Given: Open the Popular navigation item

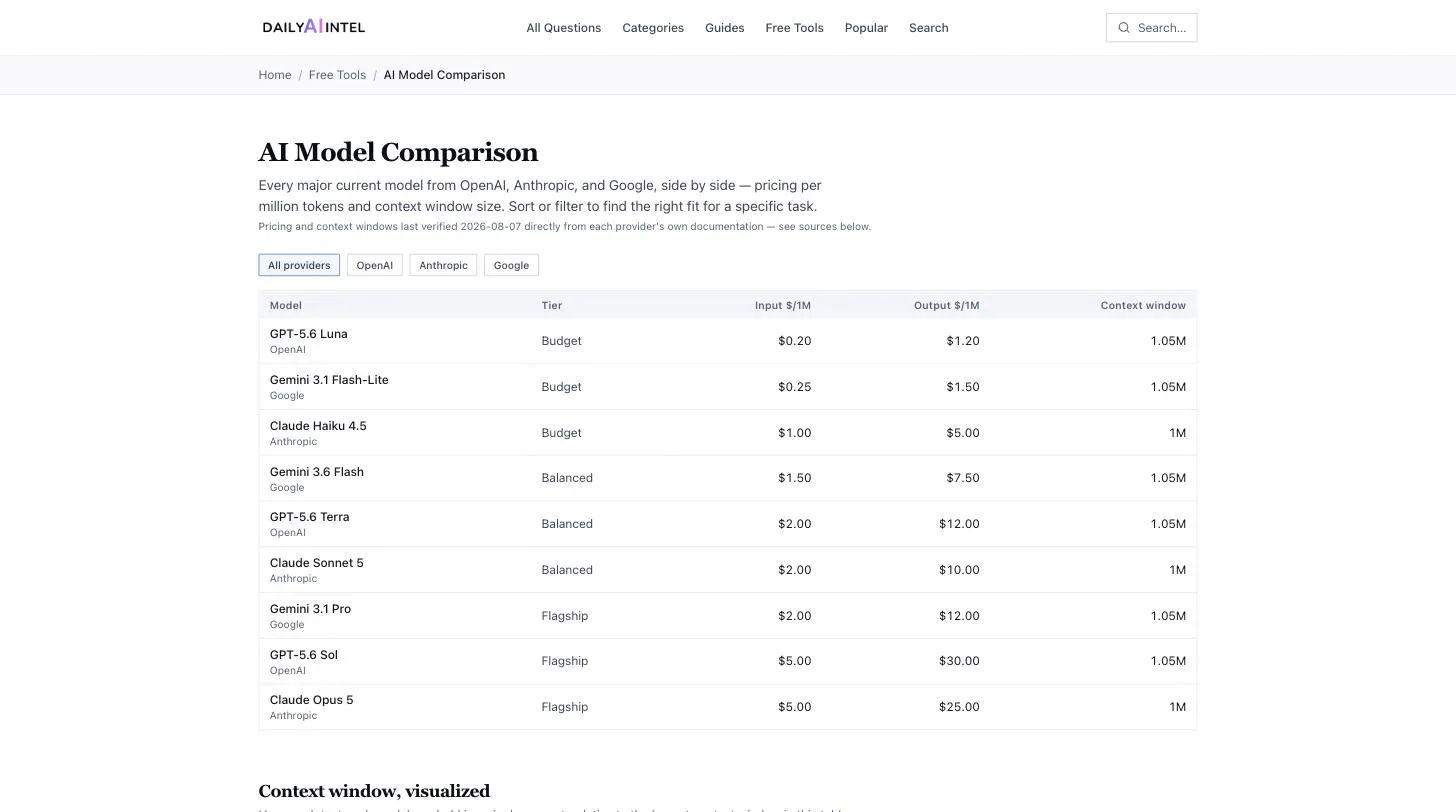Looking at the screenshot, I should 866,28.
